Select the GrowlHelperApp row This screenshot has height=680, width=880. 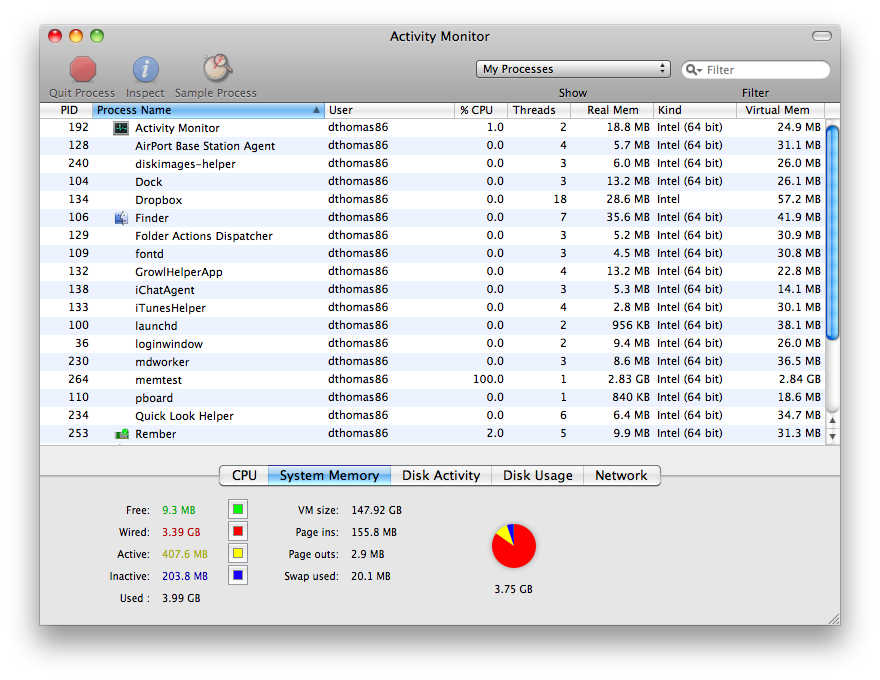(433, 271)
